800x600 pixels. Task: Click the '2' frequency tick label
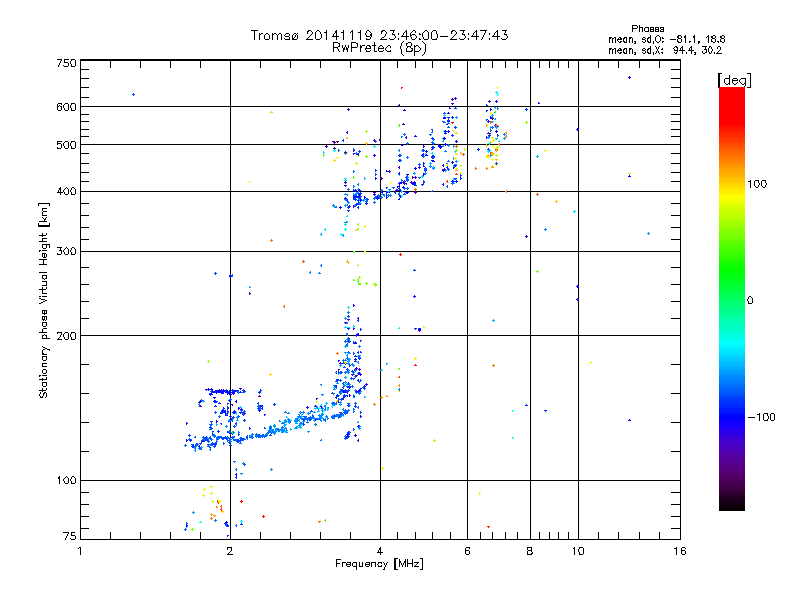230,551
